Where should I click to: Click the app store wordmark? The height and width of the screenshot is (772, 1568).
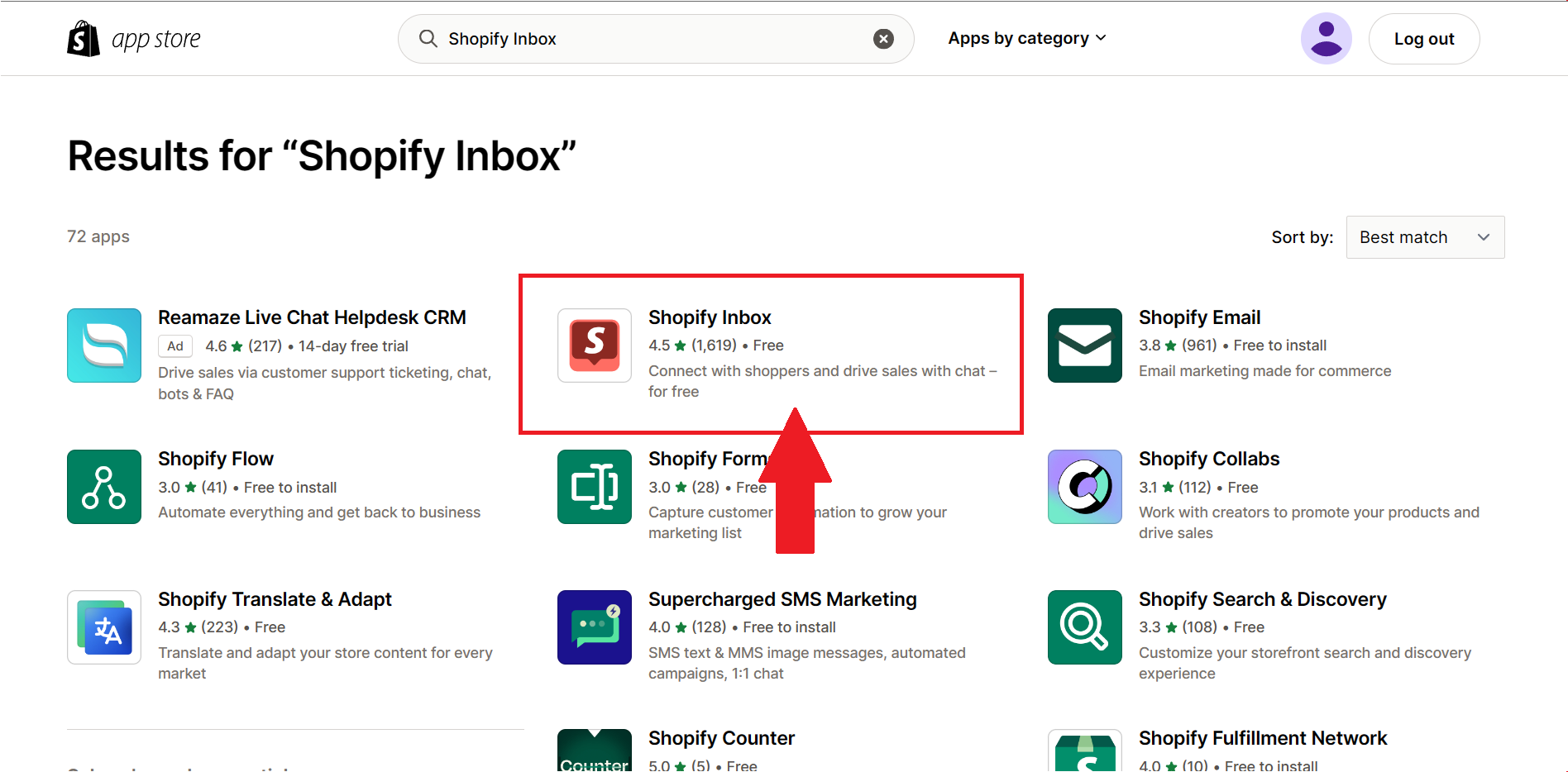pyautogui.click(x=156, y=39)
